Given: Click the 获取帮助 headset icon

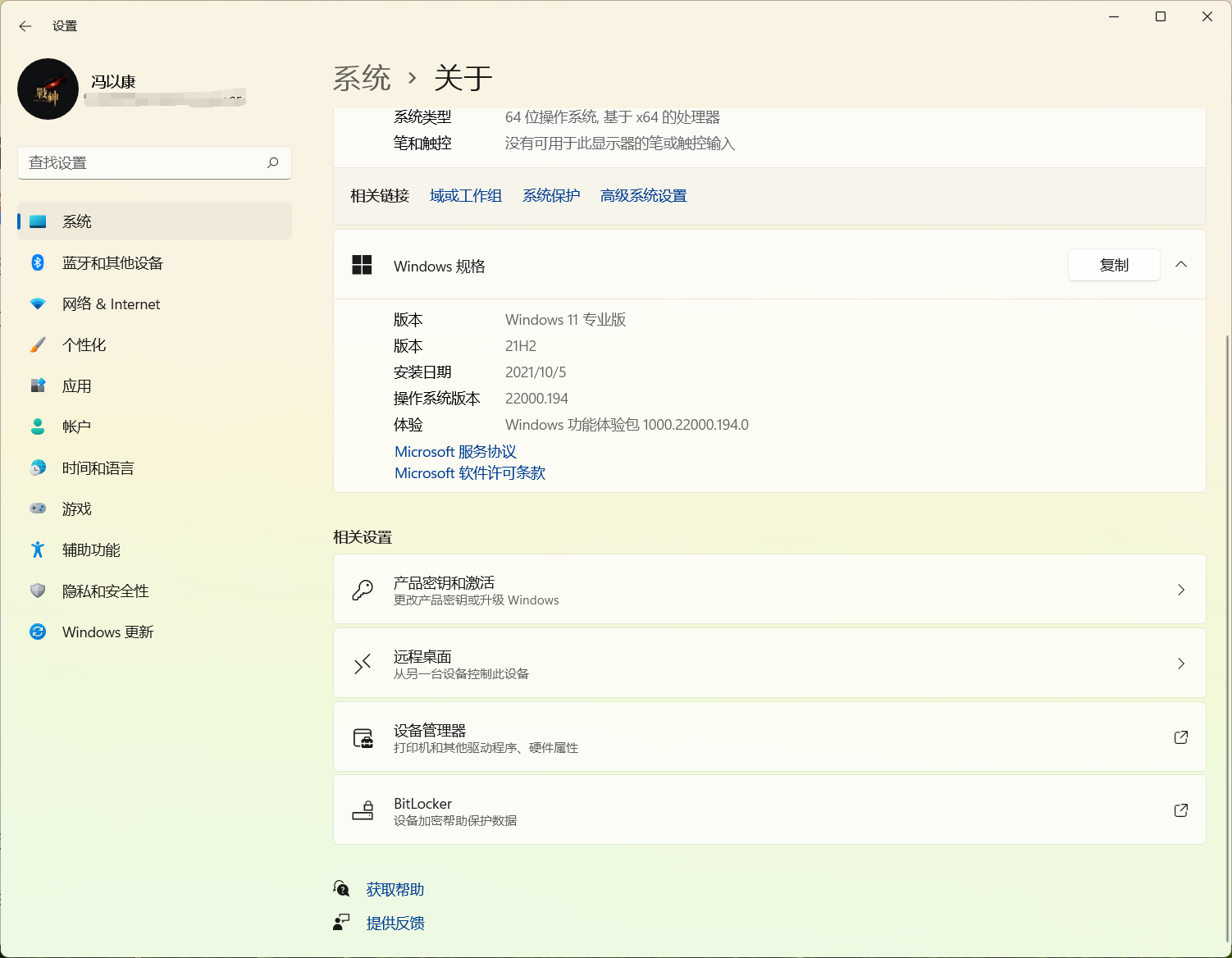Looking at the screenshot, I should (342, 888).
